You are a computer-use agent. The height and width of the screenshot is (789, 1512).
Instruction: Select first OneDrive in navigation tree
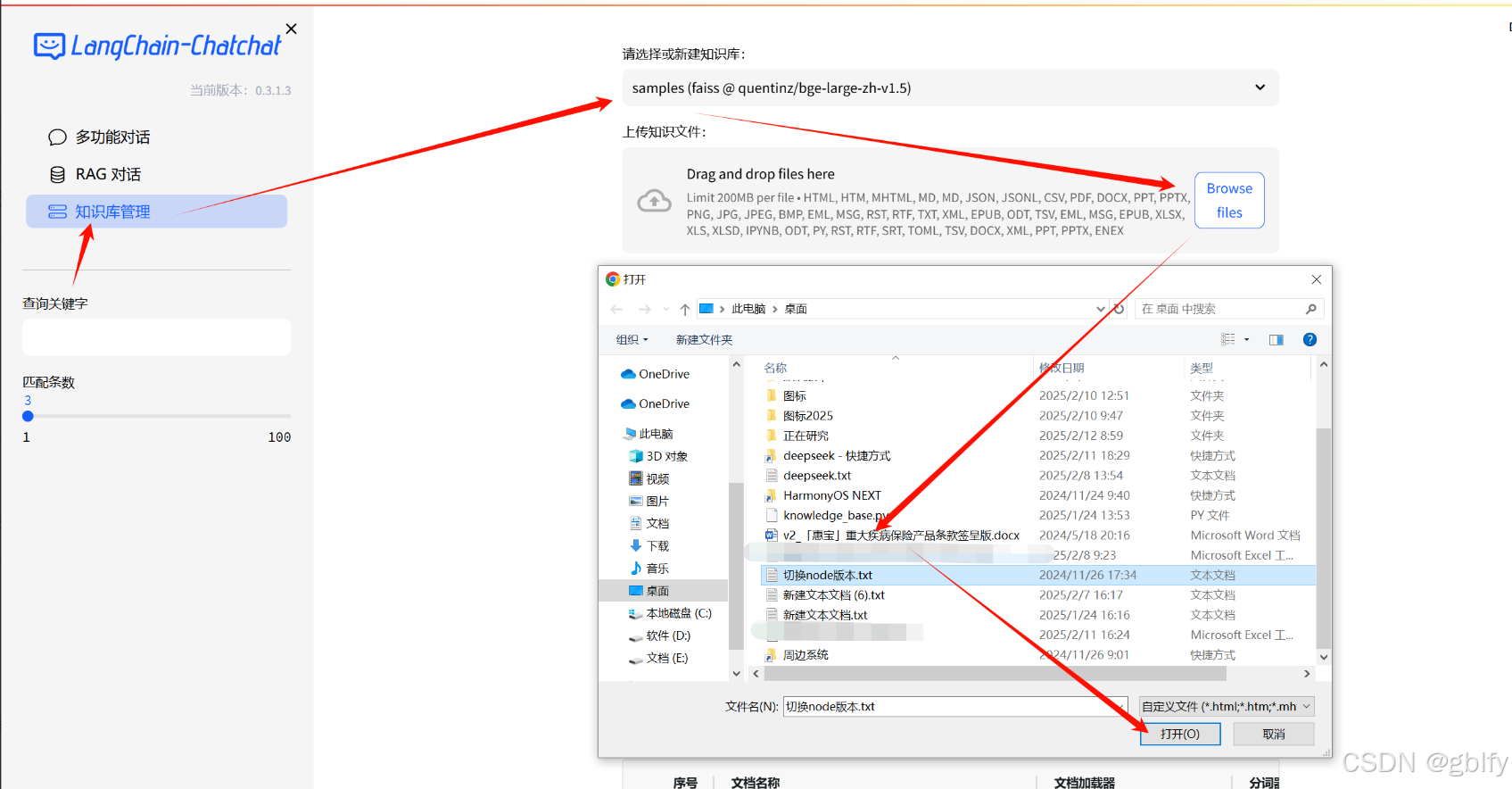click(656, 374)
